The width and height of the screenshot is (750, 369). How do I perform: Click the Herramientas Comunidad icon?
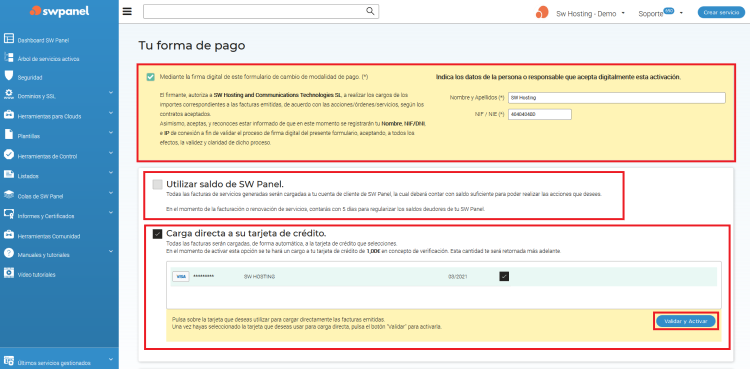tap(9, 235)
